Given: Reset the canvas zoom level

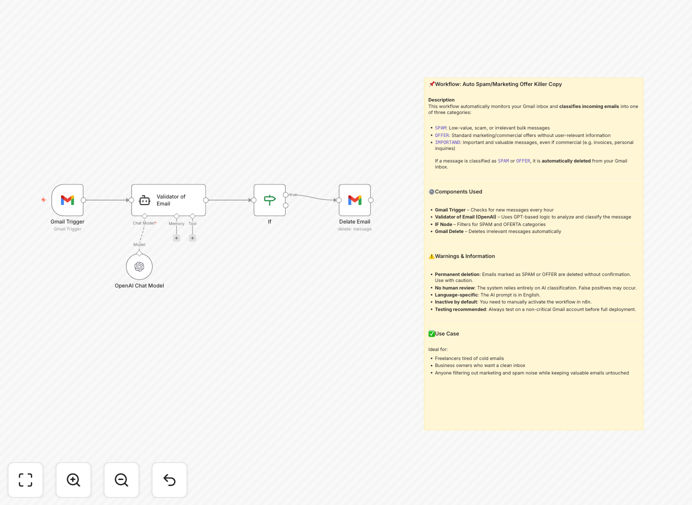Looking at the screenshot, I should 169,480.
